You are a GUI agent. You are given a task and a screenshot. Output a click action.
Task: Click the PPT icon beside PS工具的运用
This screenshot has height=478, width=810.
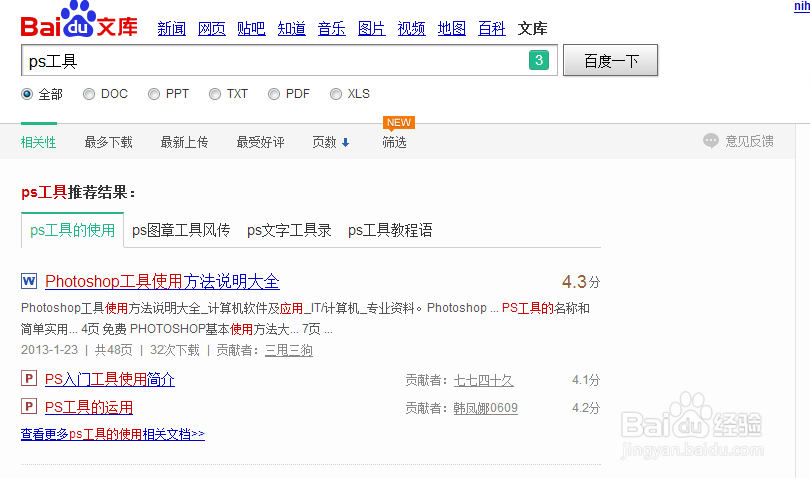[x=29, y=407]
